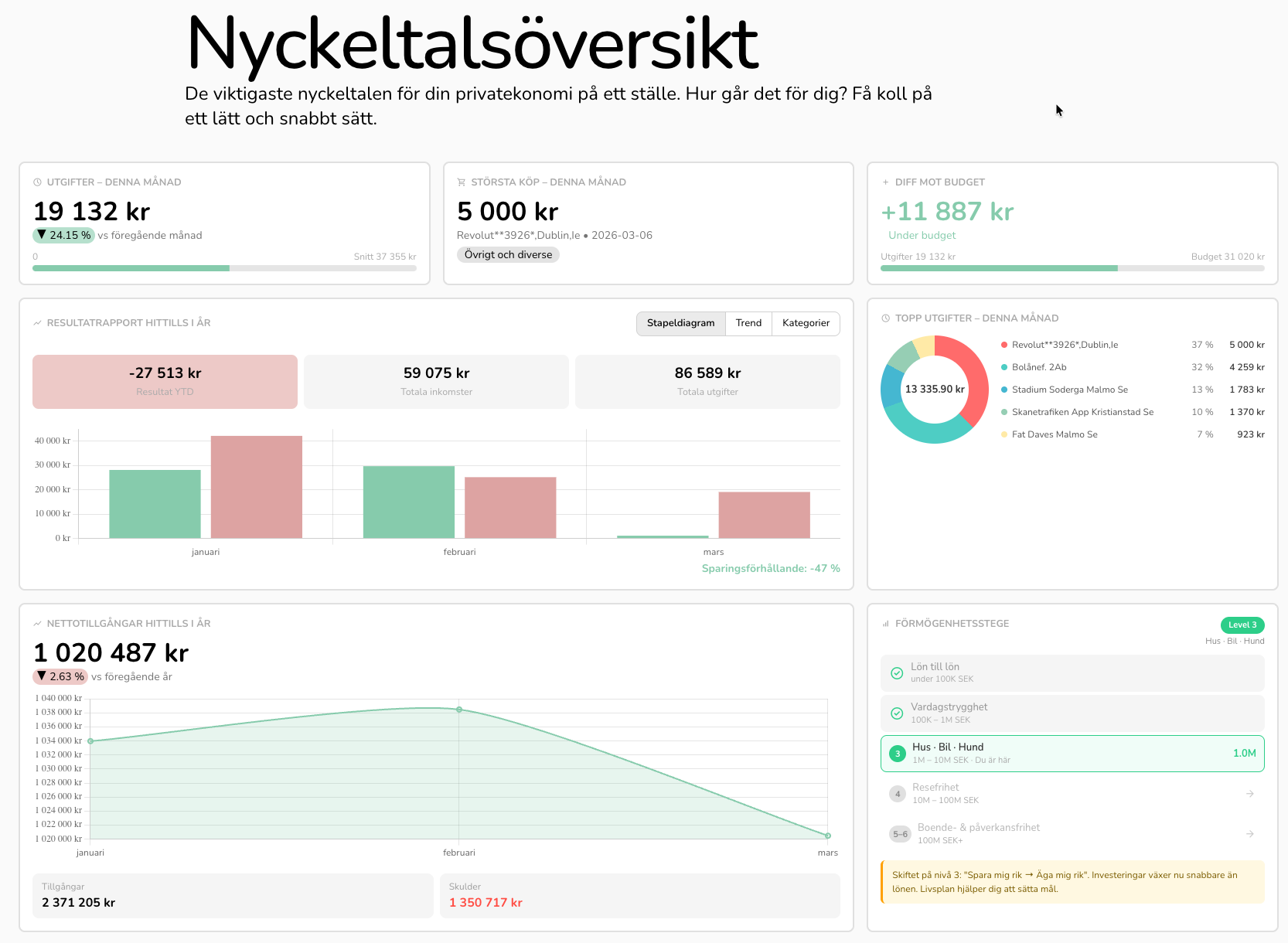1288x943 pixels.
Task: Click the bar chart icon by Förmögenhetsstege
Action: tap(885, 624)
